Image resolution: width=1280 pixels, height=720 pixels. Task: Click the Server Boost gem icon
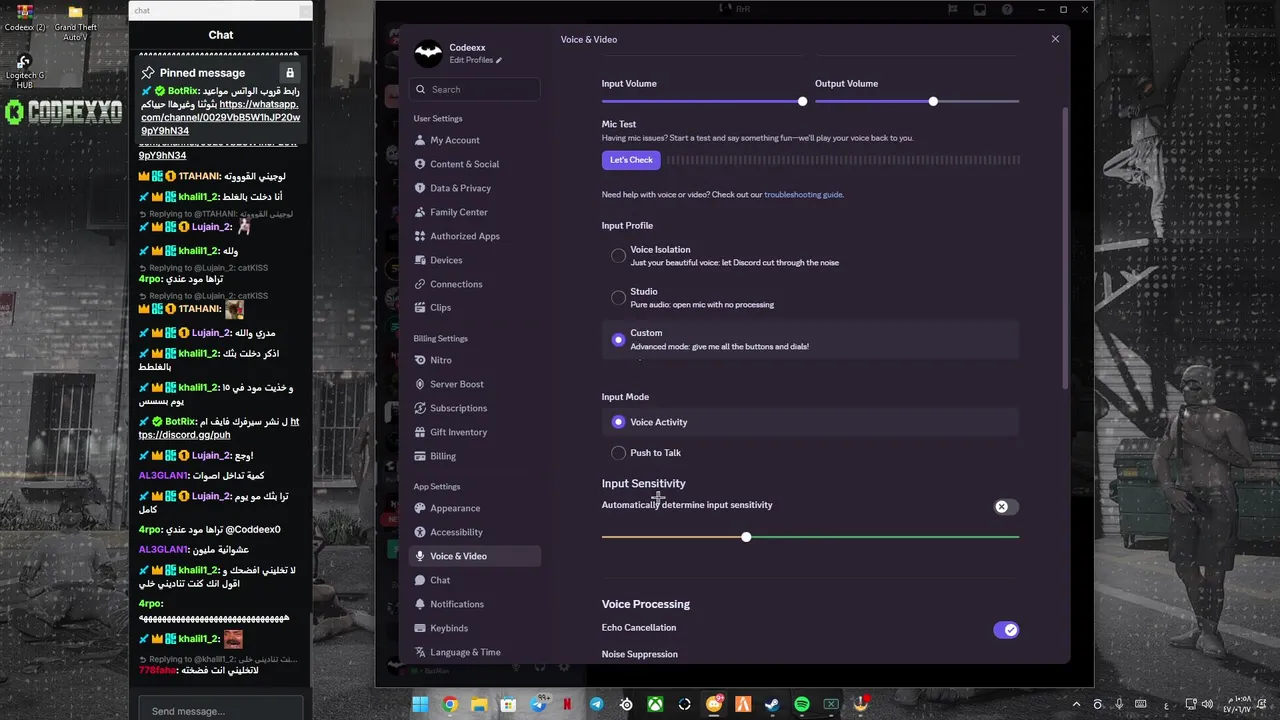420,384
